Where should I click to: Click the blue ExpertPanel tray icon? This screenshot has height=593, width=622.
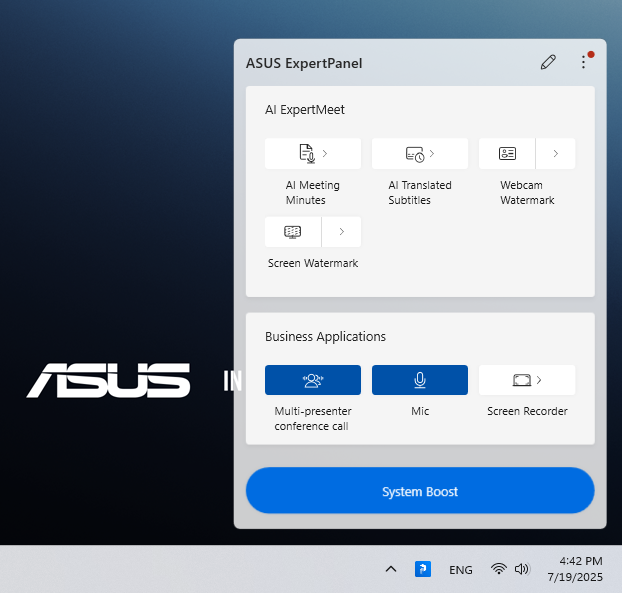pyautogui.click(x=423, y=569)
